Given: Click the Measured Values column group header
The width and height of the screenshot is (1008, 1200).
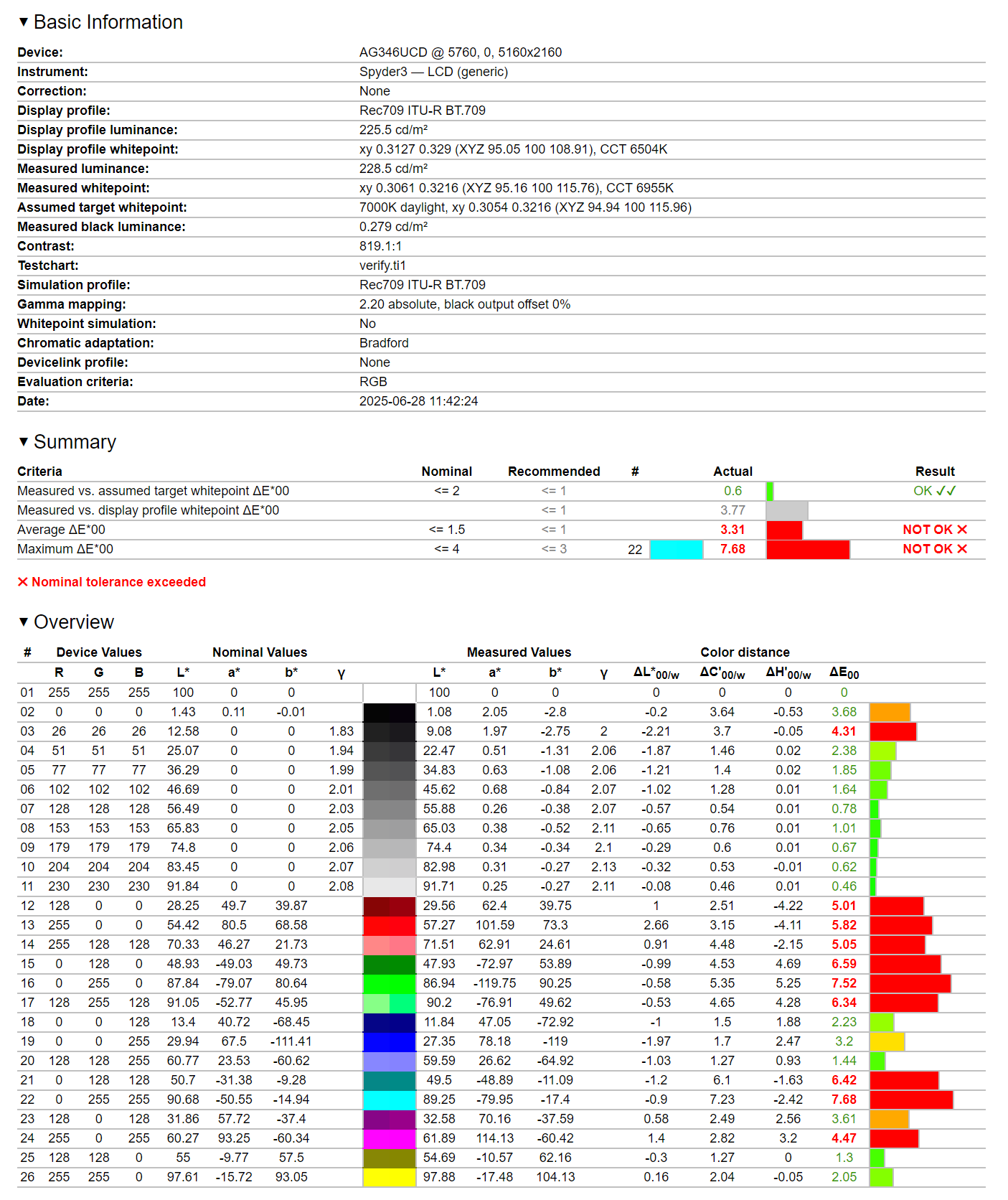Looking at the screenshot, I should [519, 652].
